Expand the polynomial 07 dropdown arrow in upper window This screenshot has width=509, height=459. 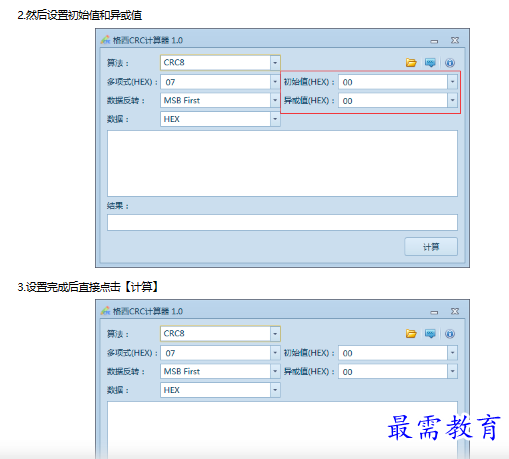[x=275, y=82]
